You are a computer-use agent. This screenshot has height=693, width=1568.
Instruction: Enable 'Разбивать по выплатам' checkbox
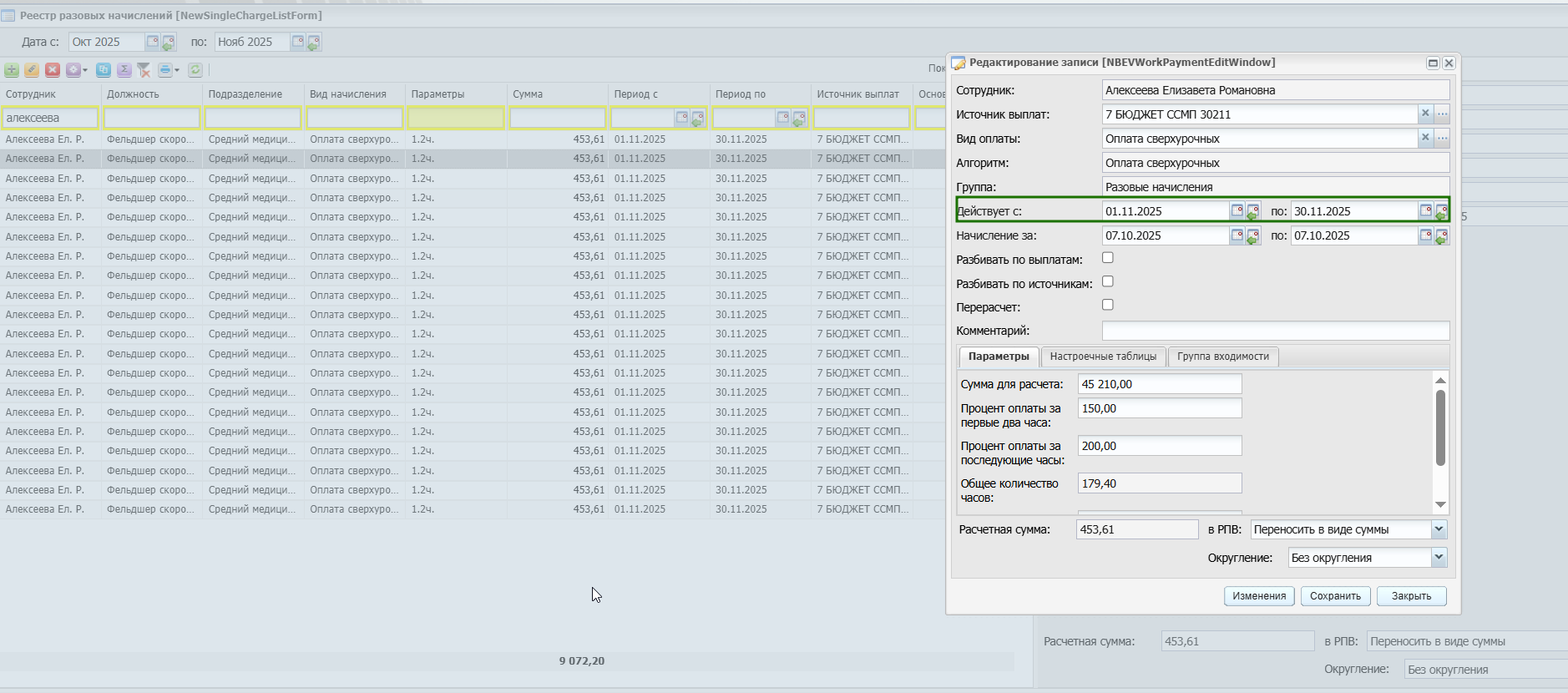pos(1108,258)
